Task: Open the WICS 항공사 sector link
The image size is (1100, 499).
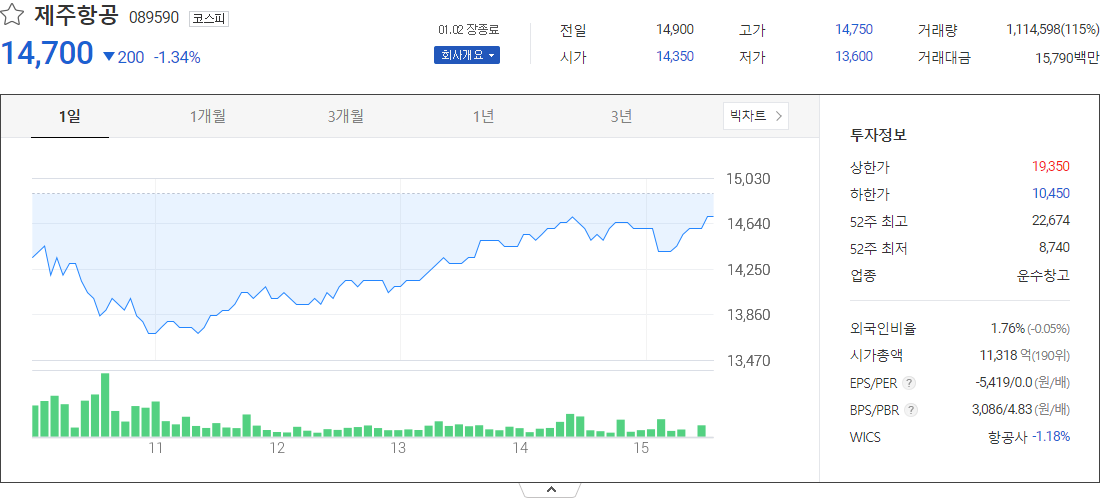Action: tap(1007, 437)
